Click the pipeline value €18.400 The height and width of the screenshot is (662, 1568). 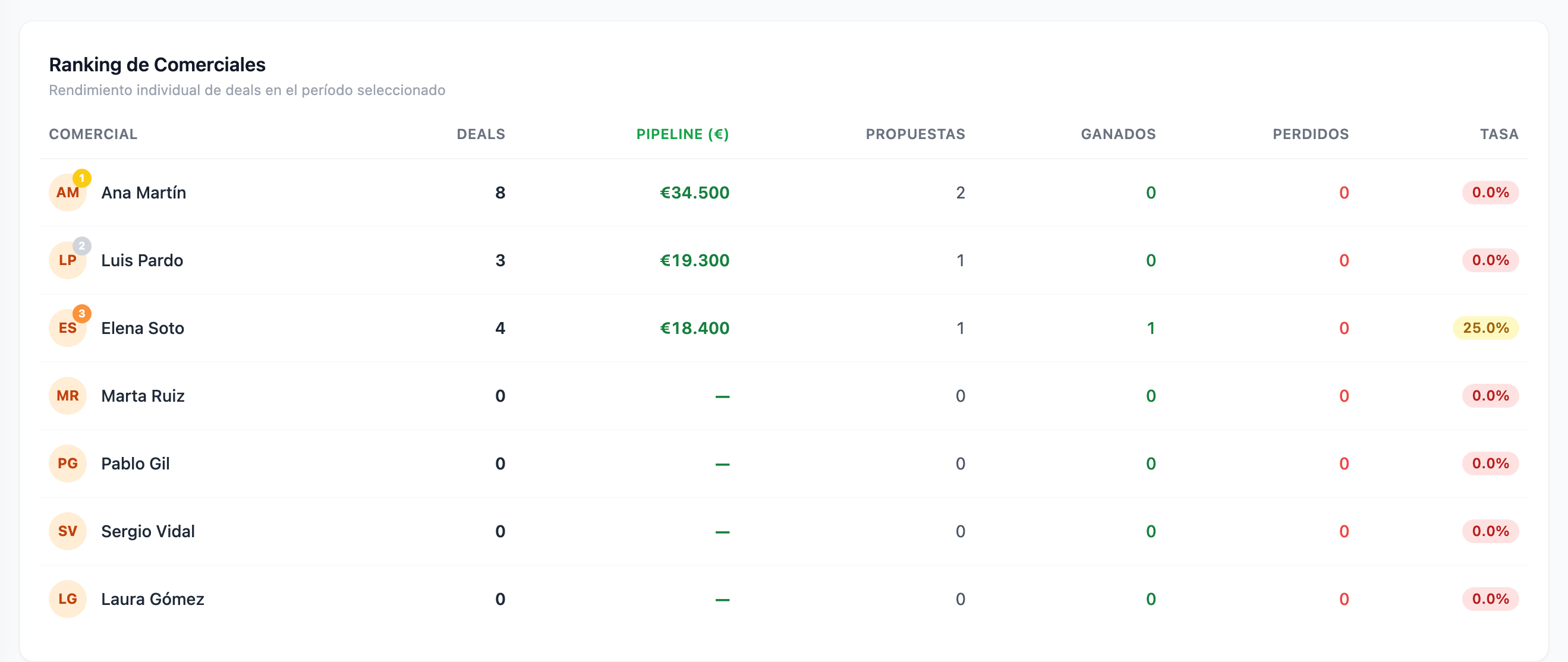point(694,329)
